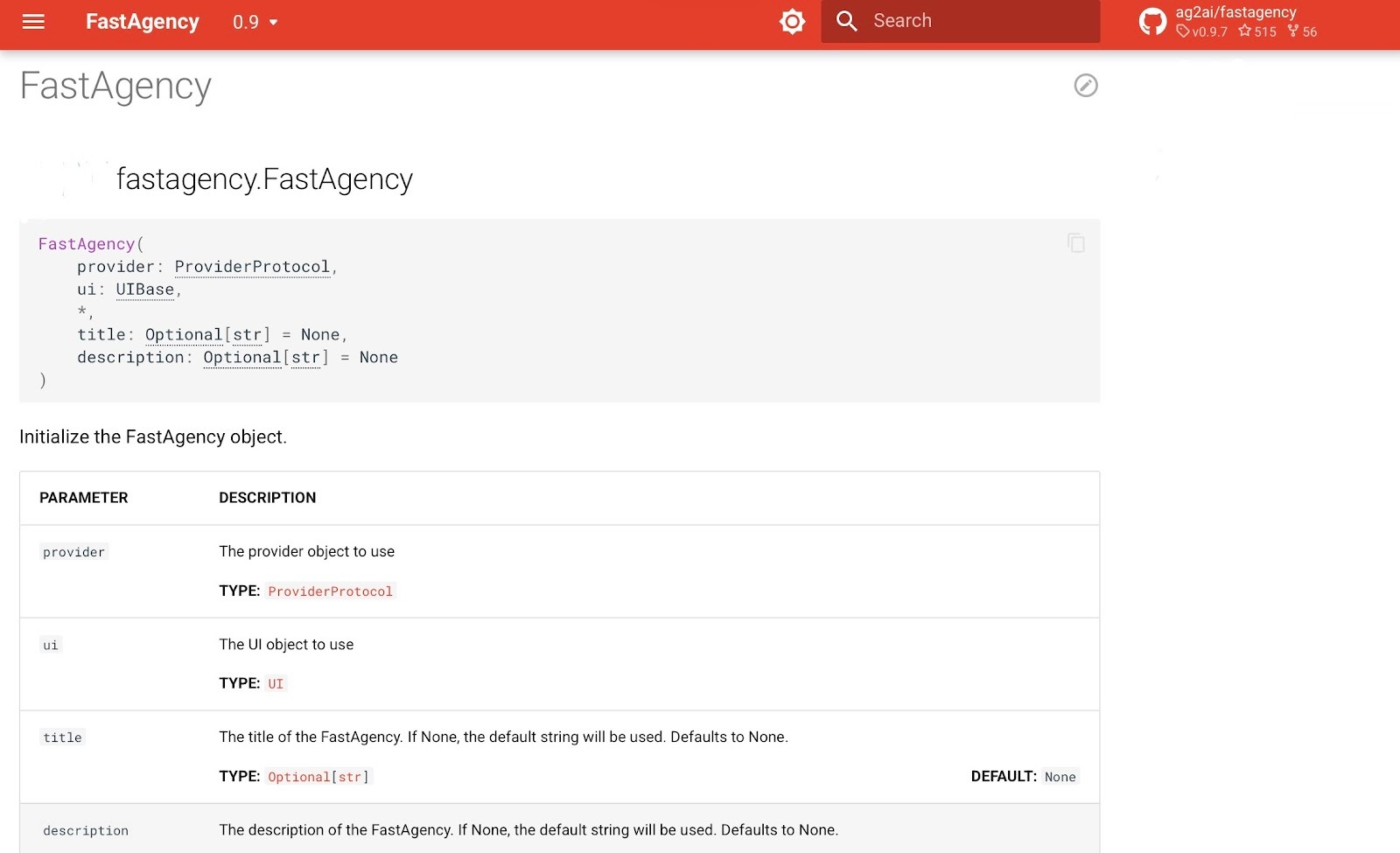Click the 56 forks count
The height and width of the screenshot is (853, 1400).
1302,31
